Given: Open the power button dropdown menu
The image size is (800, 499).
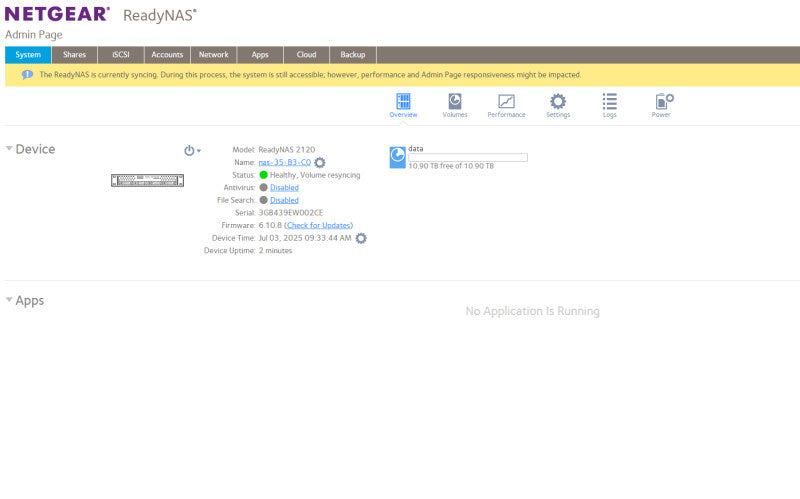Looking at the screenshot, I should [x=192, y=151].
